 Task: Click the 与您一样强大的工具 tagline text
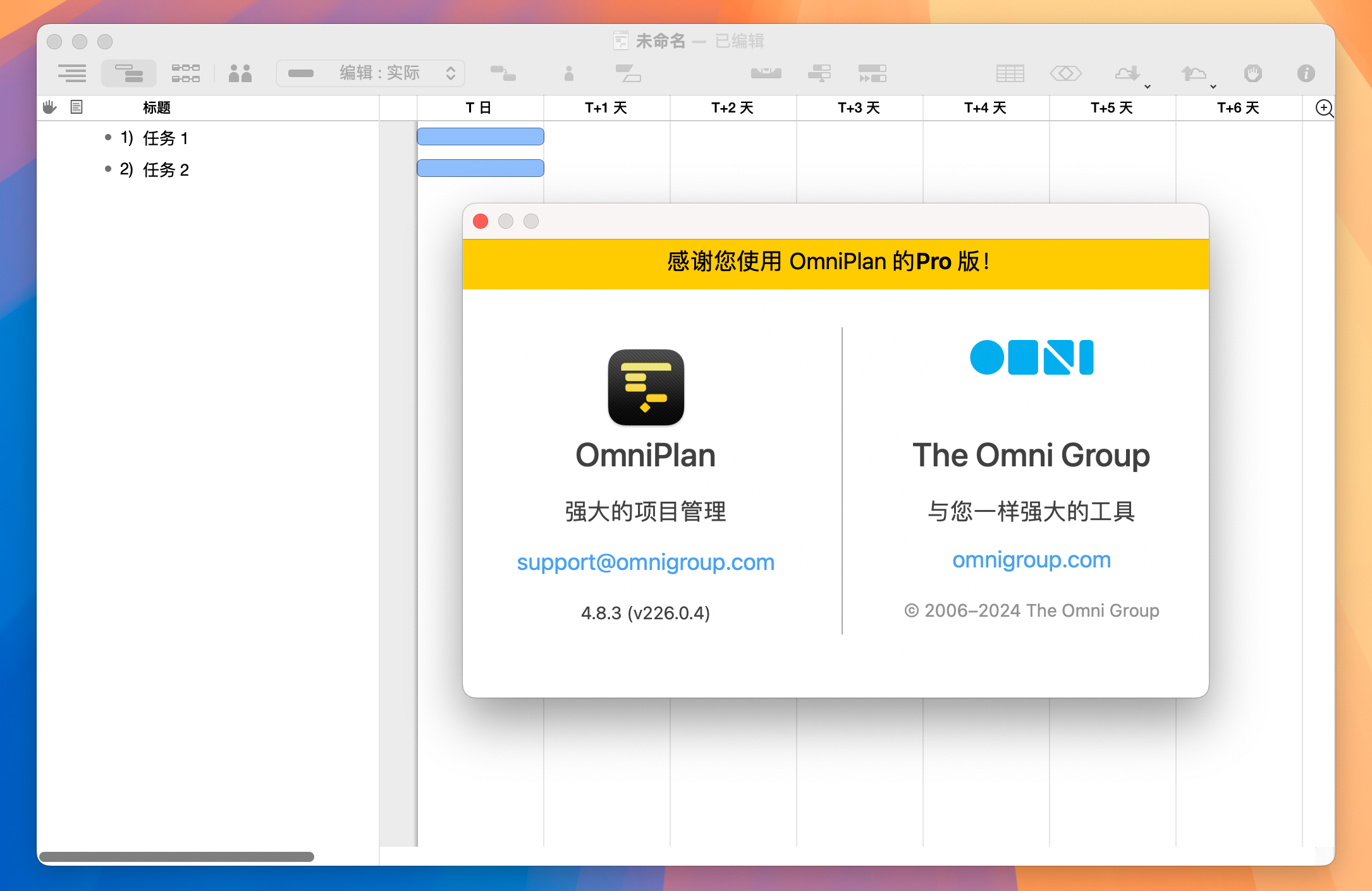click(1031, 511)
